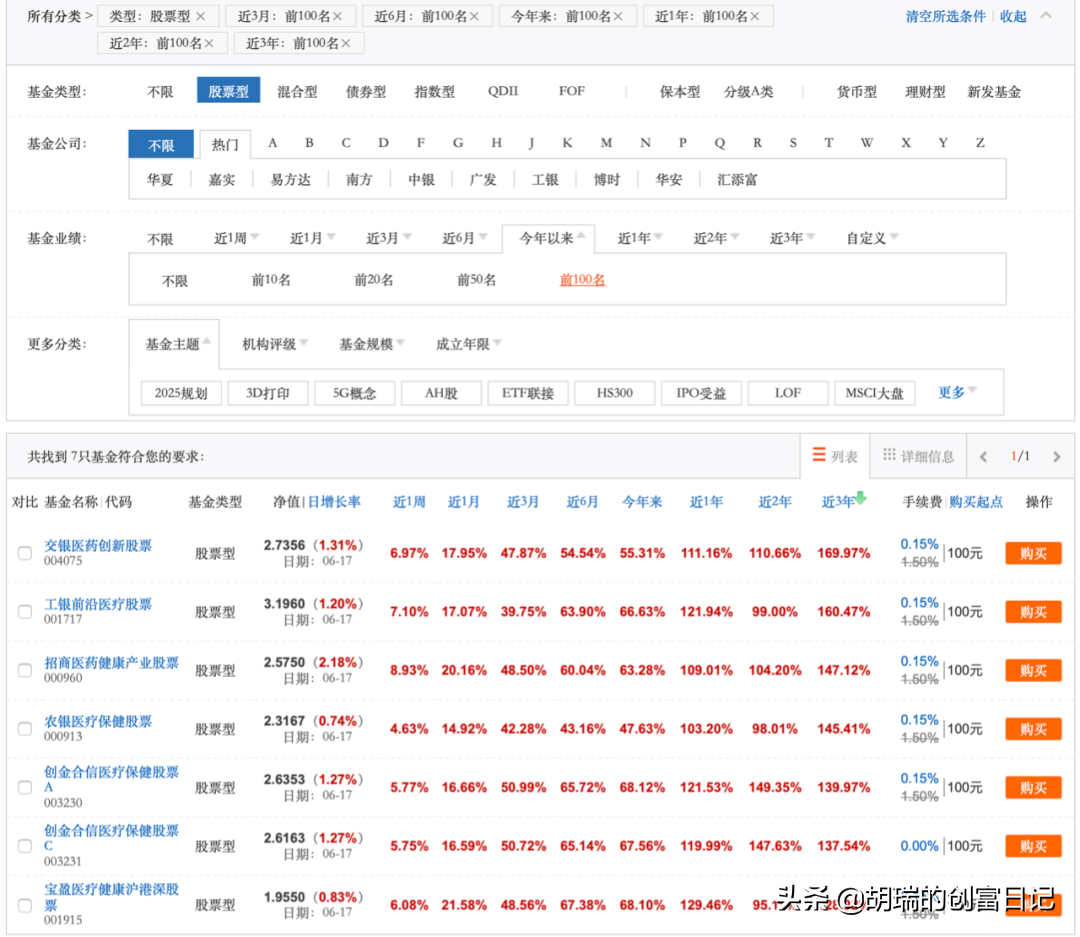
Task: Select the MSCI大盘 theme tag
Action: 875,393
